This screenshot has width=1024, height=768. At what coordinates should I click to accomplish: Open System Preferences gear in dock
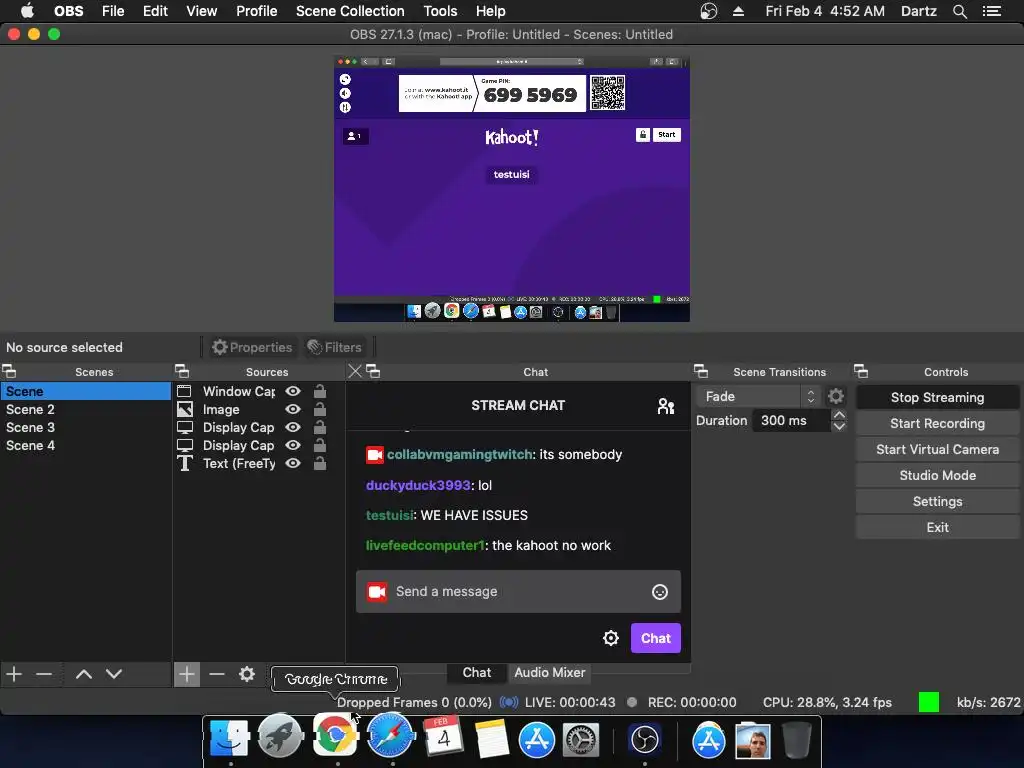[x=581, y=740]
